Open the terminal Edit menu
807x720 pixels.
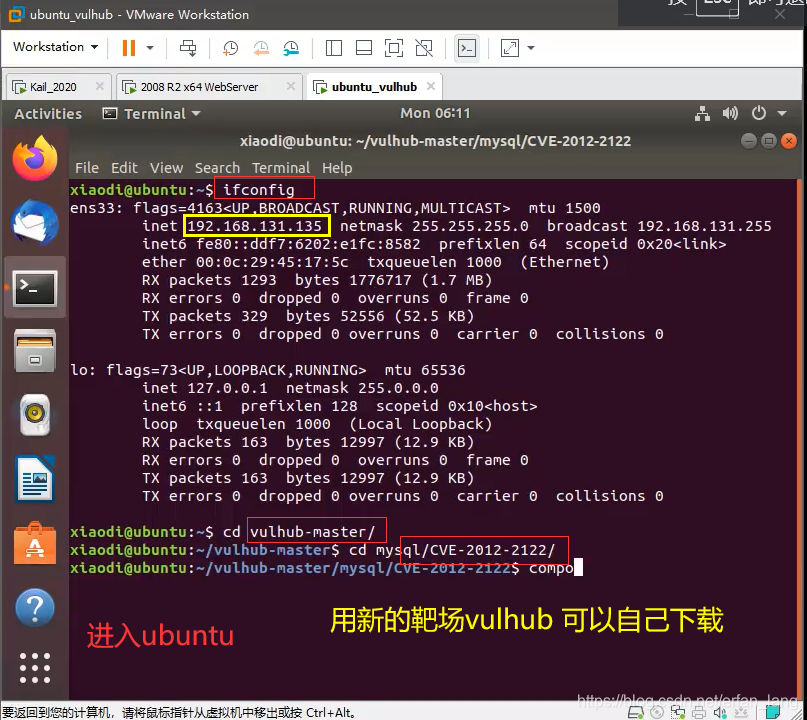(124, 168)
